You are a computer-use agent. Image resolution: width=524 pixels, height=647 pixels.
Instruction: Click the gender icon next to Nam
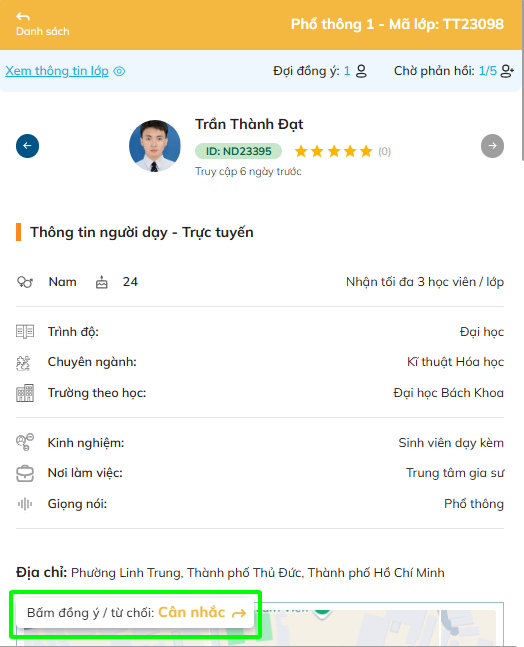click(25, 282)
